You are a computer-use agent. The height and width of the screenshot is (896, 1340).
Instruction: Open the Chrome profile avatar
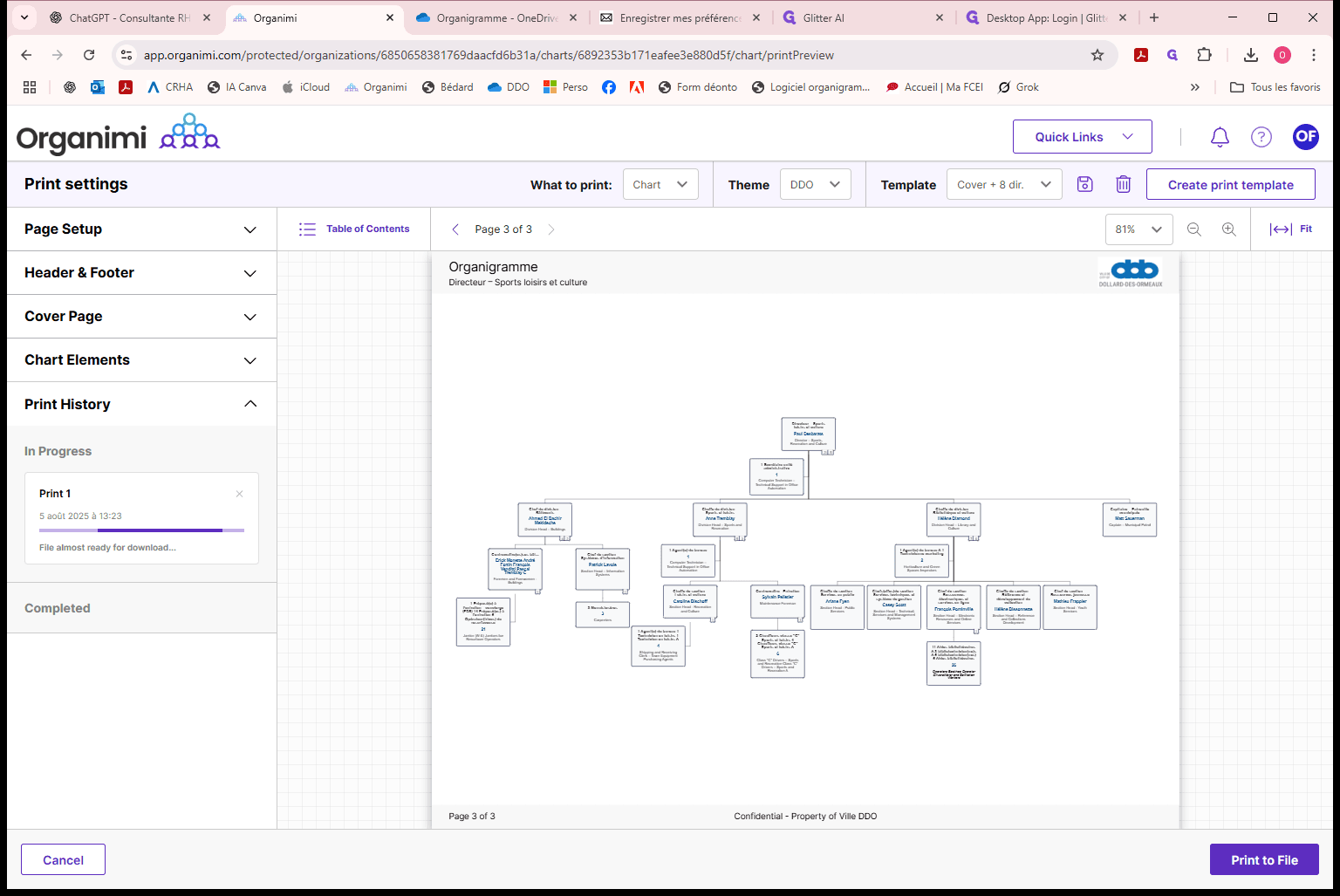click(x=1282, y=55)
